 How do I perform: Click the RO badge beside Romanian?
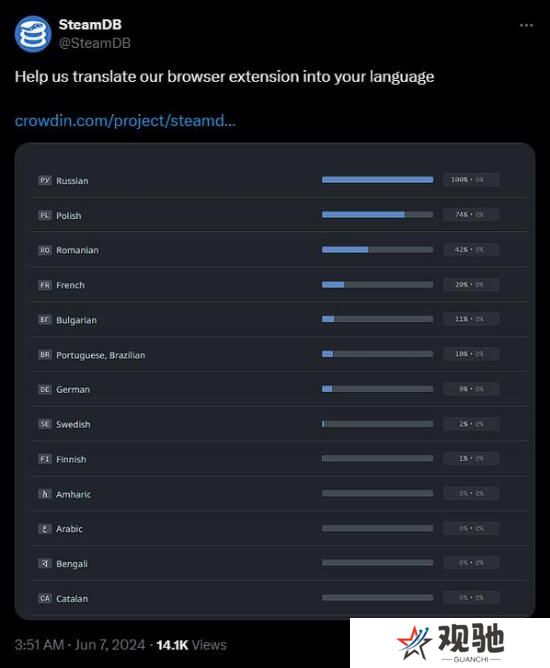(45, 250)
